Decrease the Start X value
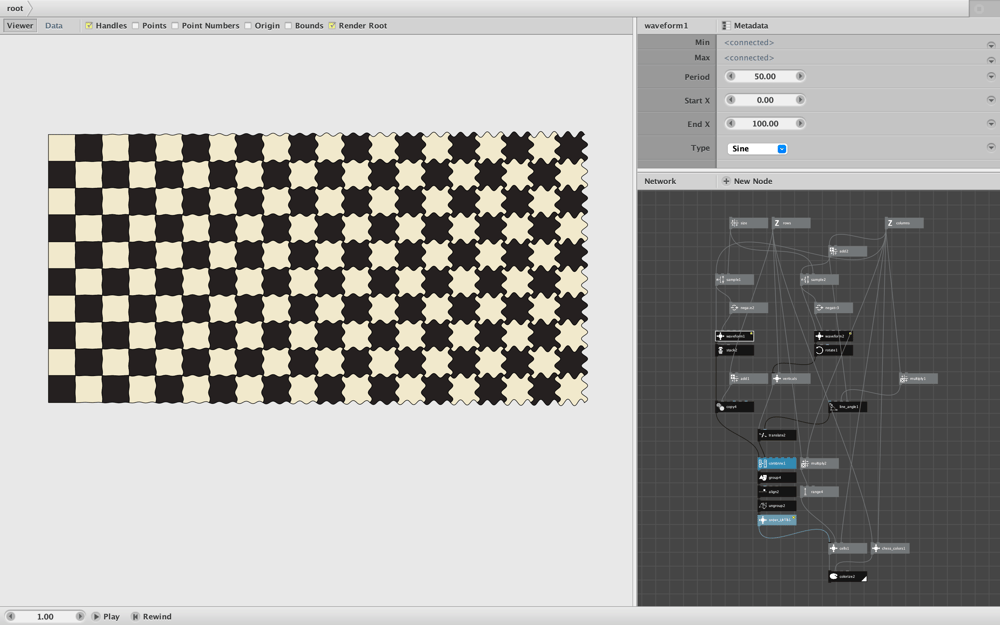The image size is (1000, 625). pos(731,100)
